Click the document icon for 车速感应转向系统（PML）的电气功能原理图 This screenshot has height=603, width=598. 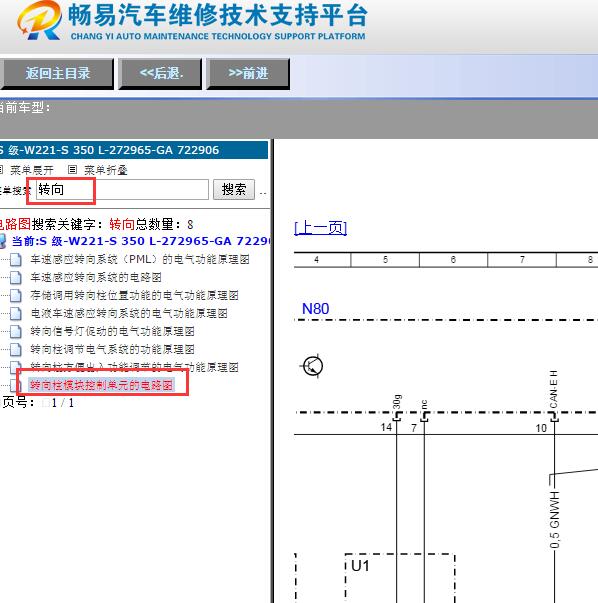coord(16,260)
